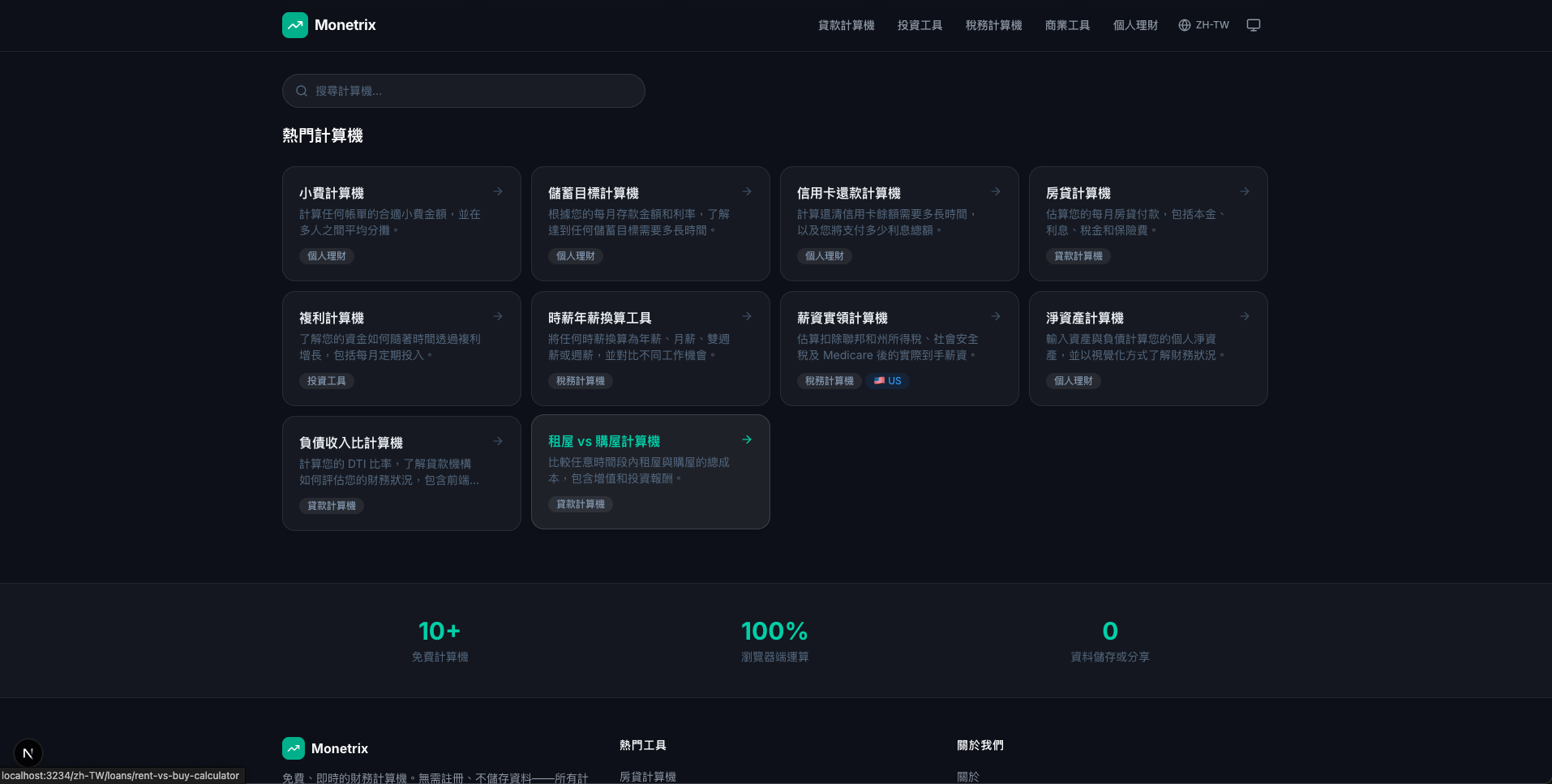The image size is (1552, 784).
Task: Click 貸款計算機 tag on 負債收入比計算機 card
Action: click(332, 506)
